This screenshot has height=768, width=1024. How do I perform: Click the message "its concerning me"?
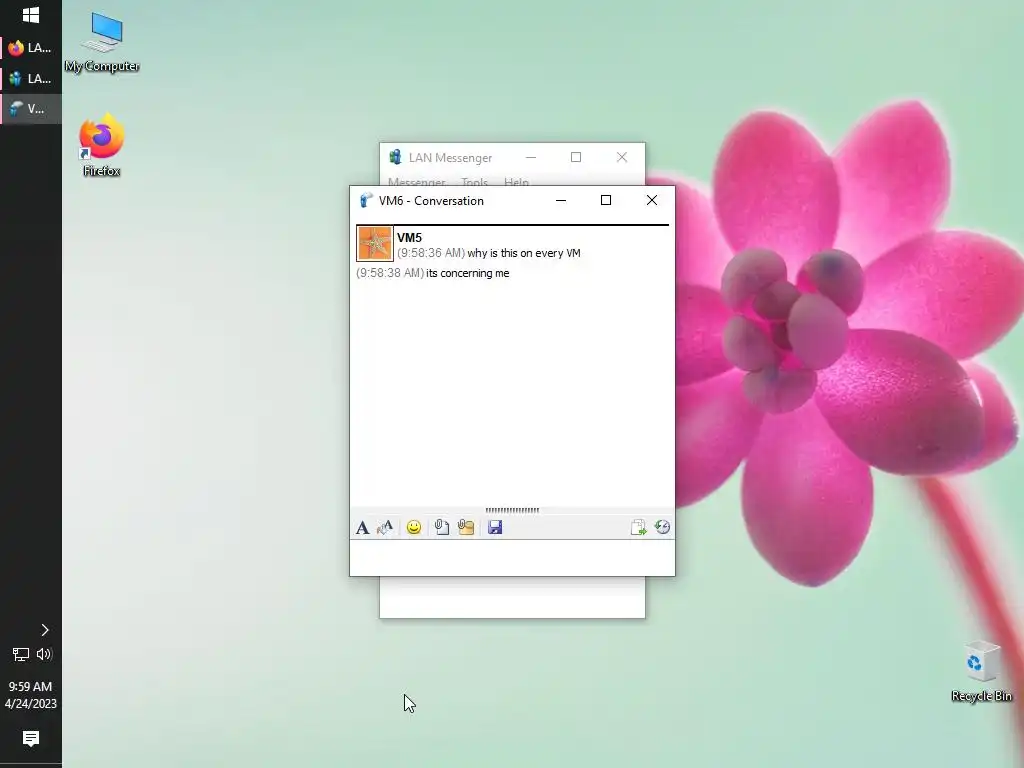pyautogui.click(x=468, y=273)
